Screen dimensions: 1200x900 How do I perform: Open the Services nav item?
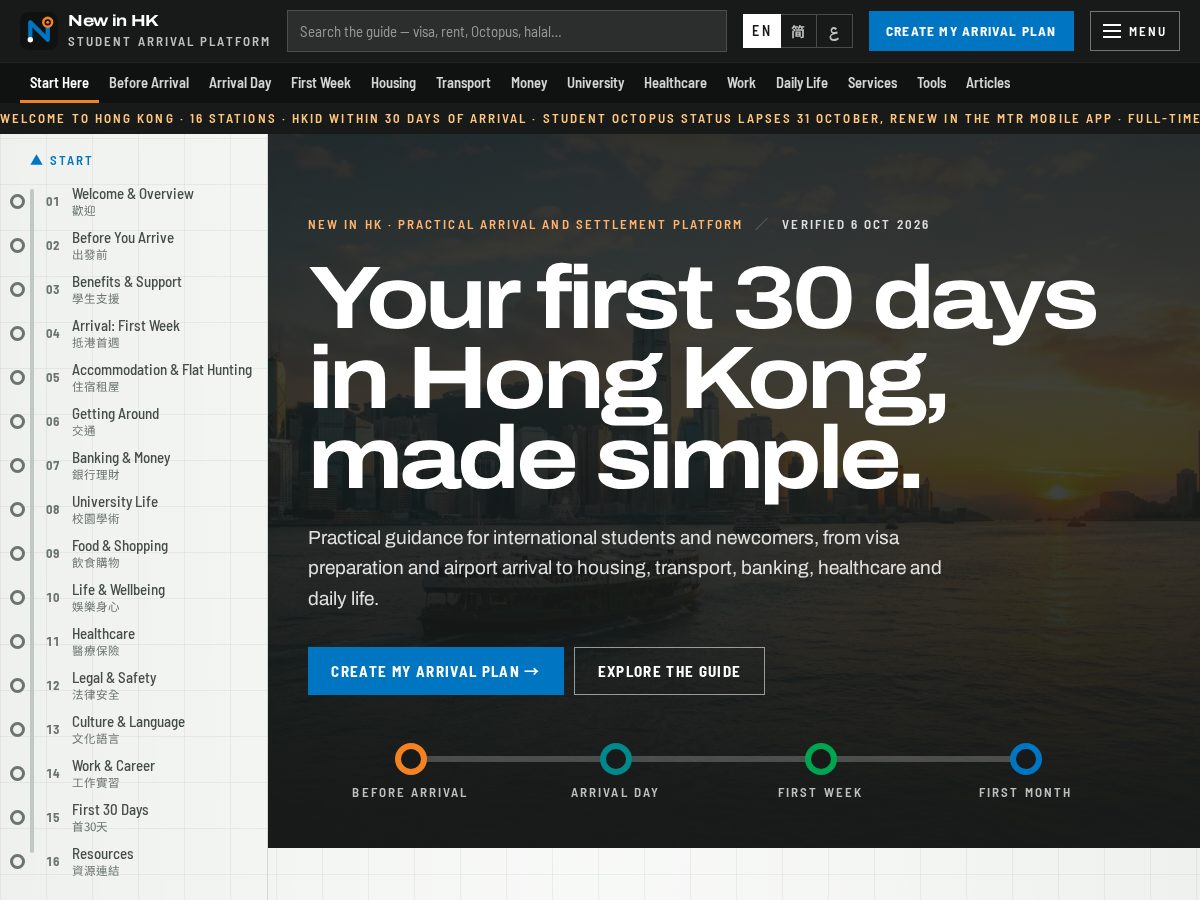(872, 83)
